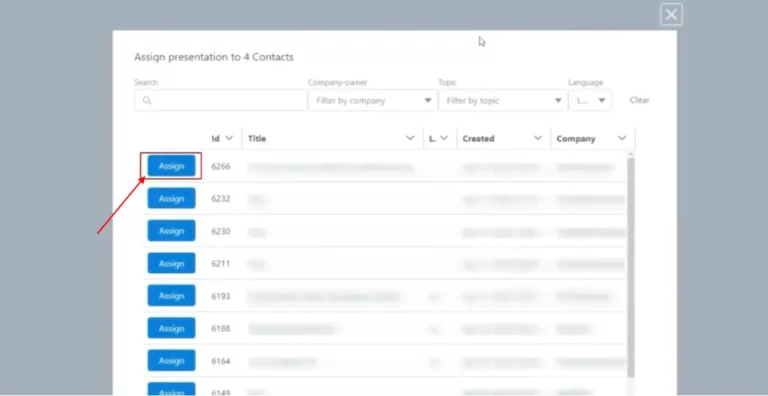Open the Created column menu chevron
The height and width of the screenshot is (396, 768).
point(538,138)
